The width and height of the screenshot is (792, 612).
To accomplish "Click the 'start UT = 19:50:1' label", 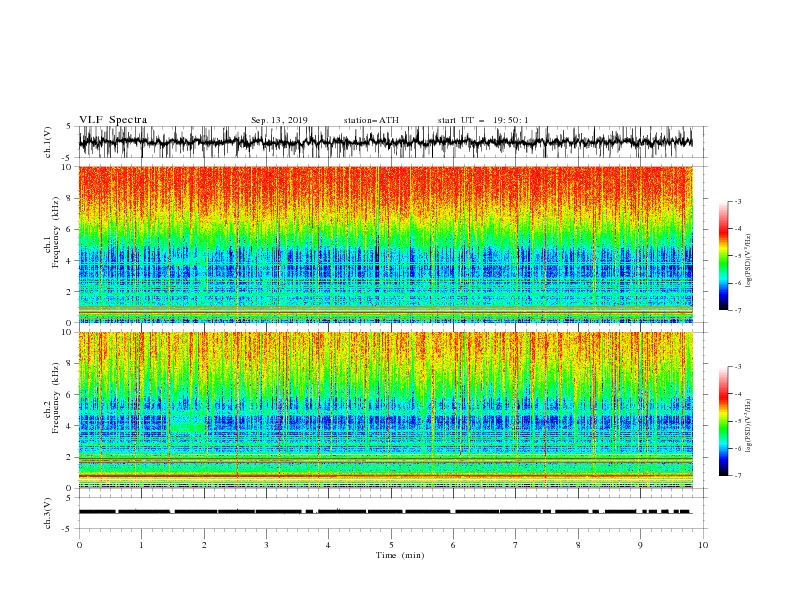I will click(x=483, y=120).
